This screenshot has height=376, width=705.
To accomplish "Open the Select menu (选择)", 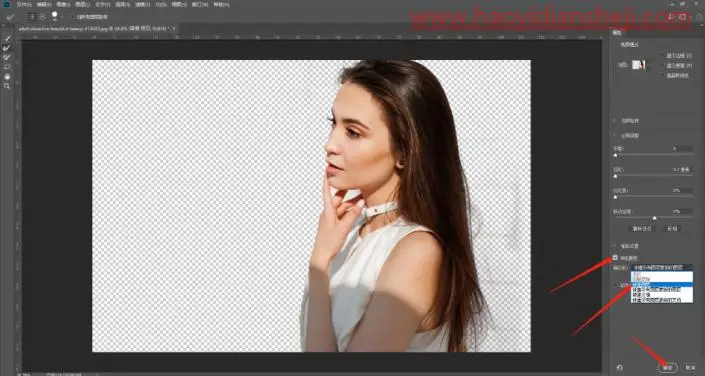I will point(123,5).
